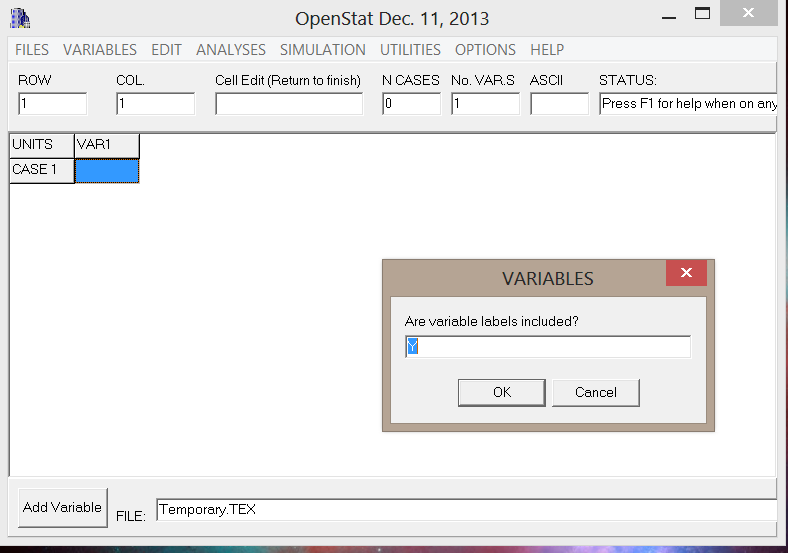This screenshot has width=788, height=553.
Task: Open the ANALYSES menu
Action: click(231, 50)
